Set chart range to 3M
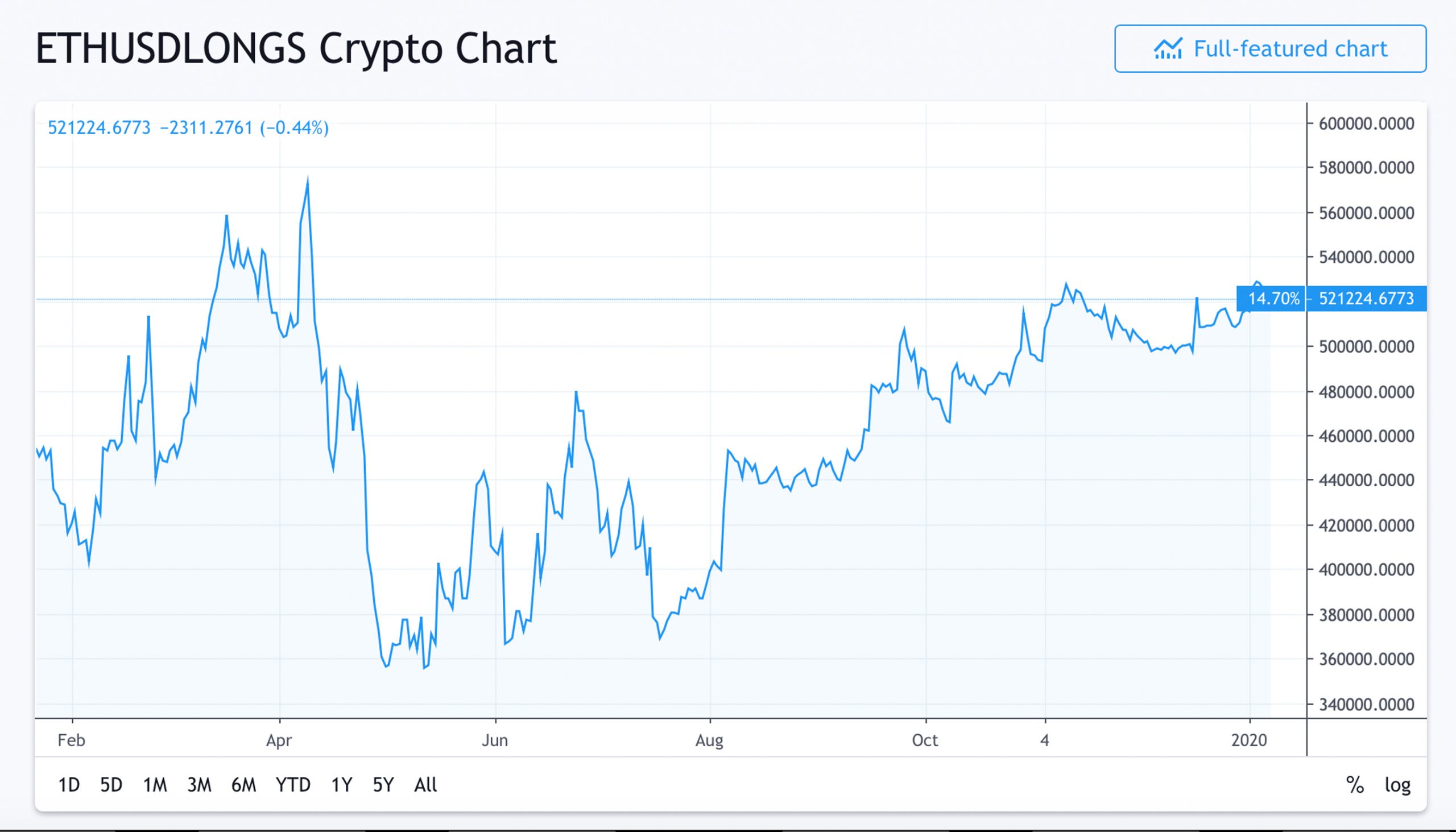This screenshot has height=832, width=1456. tap(199, 785)
